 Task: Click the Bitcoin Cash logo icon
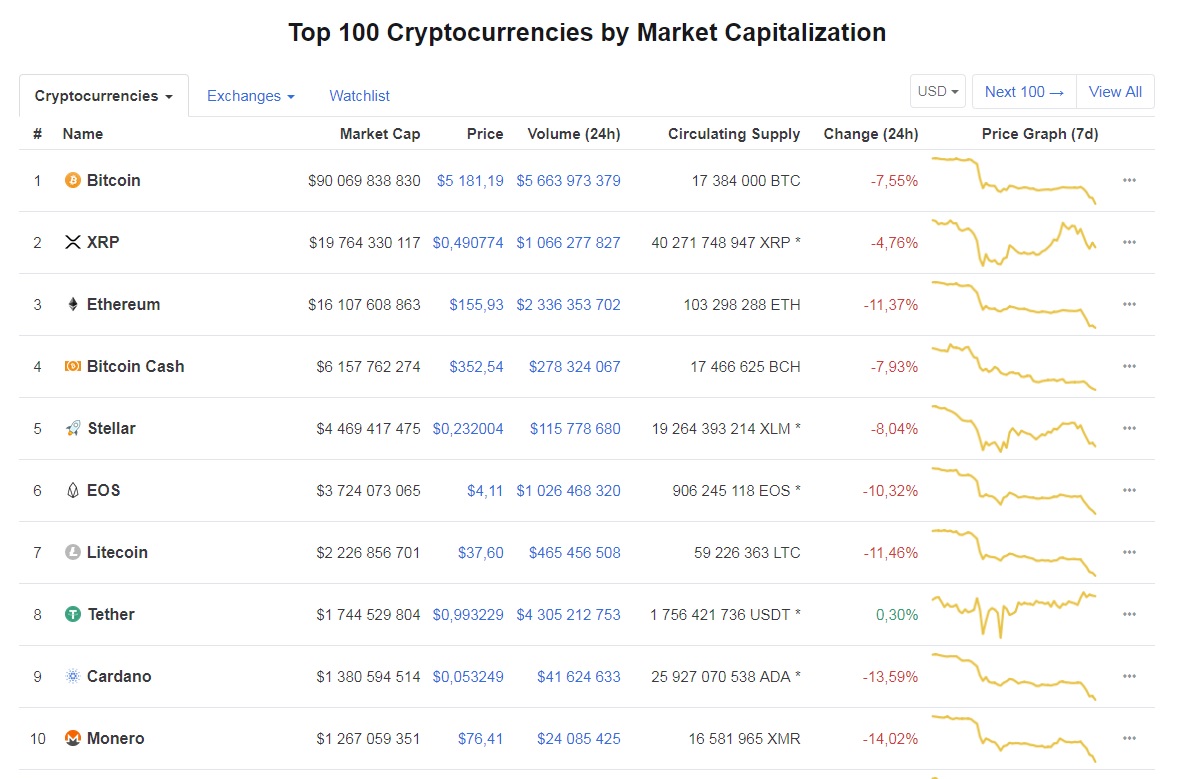(72, 366)
